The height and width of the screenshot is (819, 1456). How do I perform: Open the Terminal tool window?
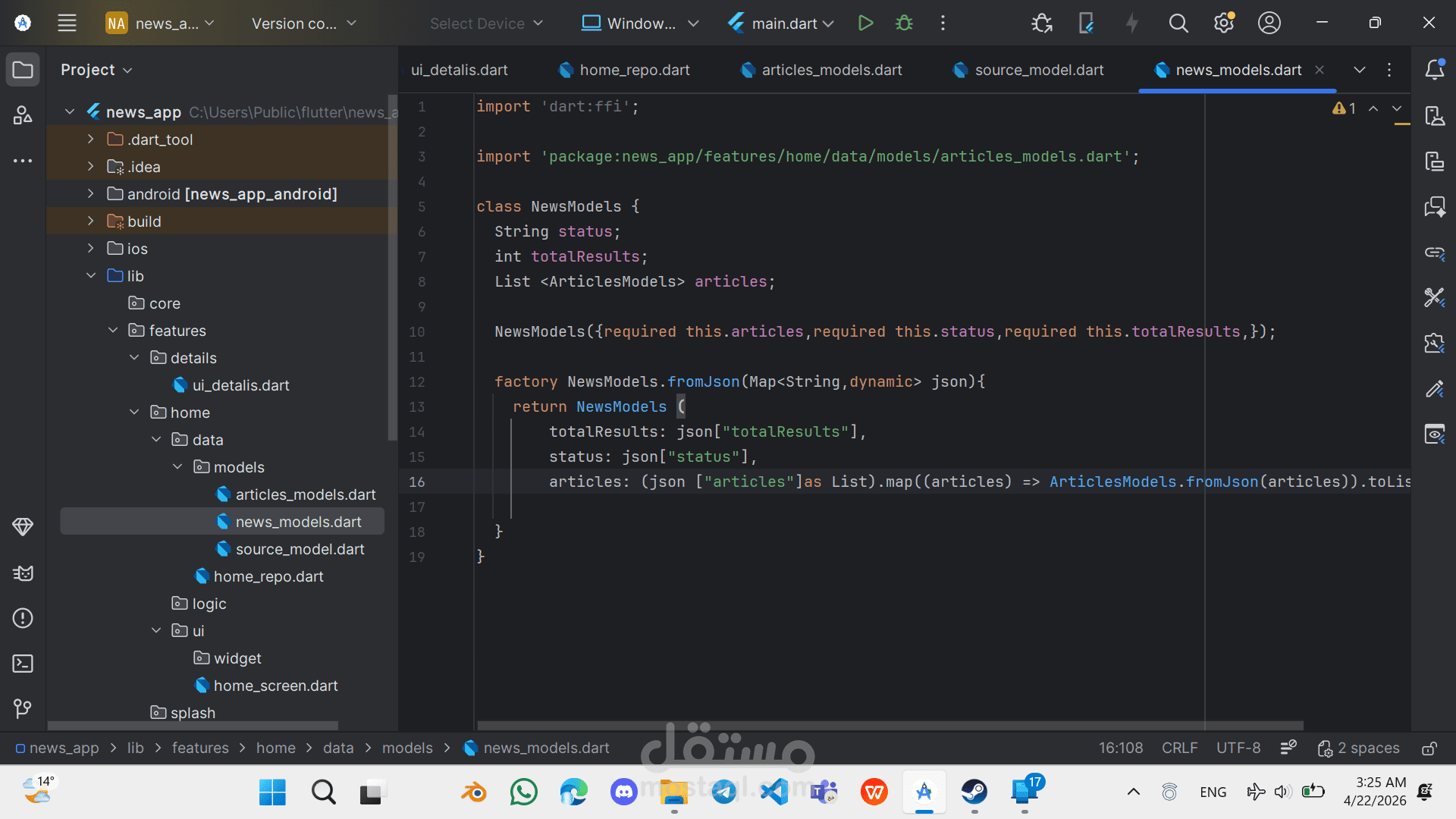point(23,664)
